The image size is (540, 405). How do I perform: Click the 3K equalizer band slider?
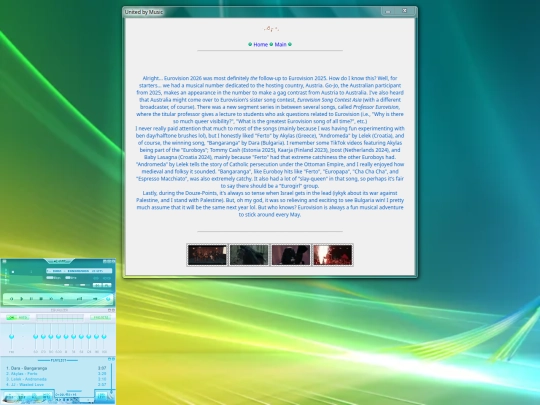pyautogui.click(x=73, y=336)
